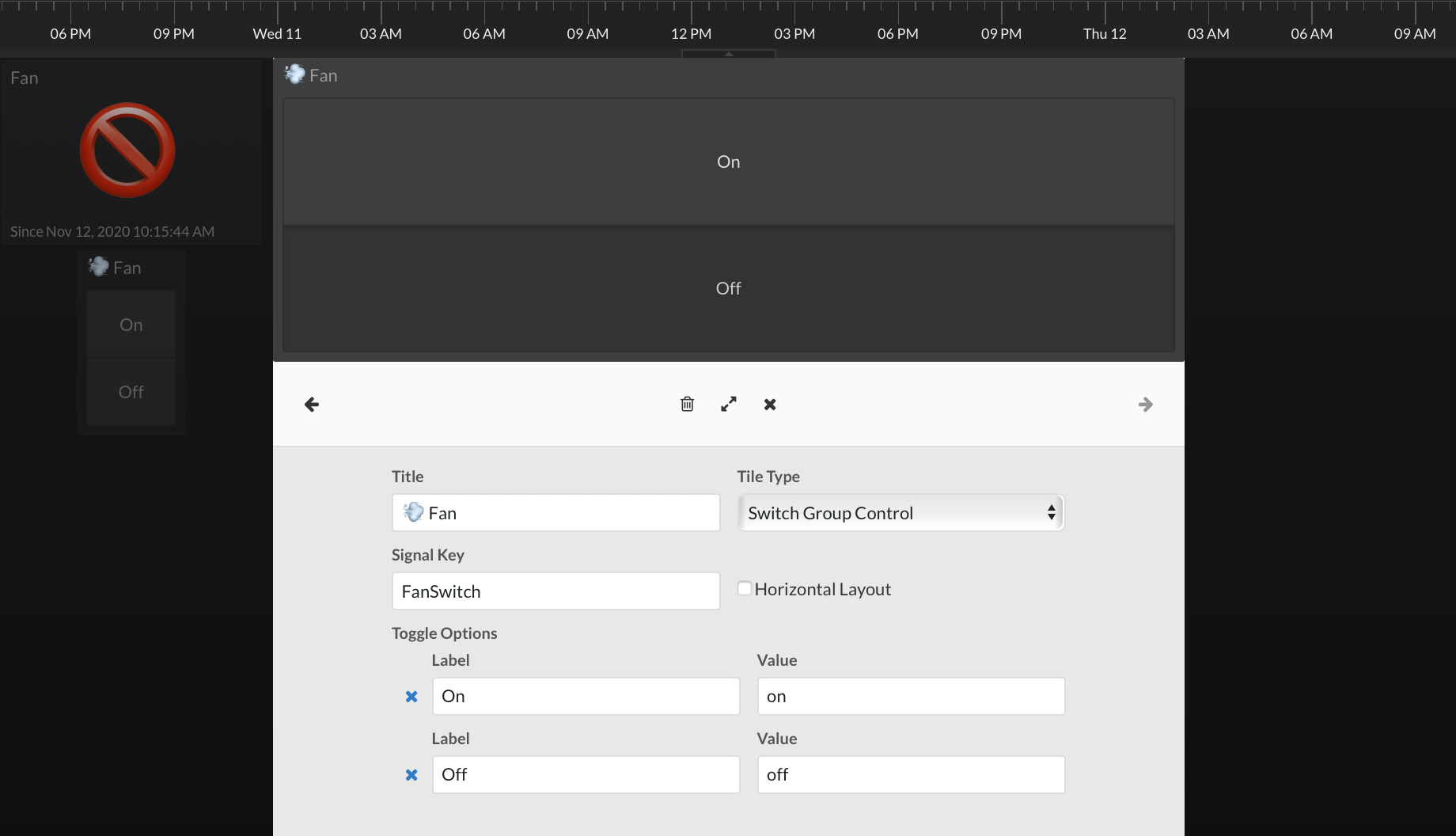Open the Tile Type dropdown

click(901, 513)
